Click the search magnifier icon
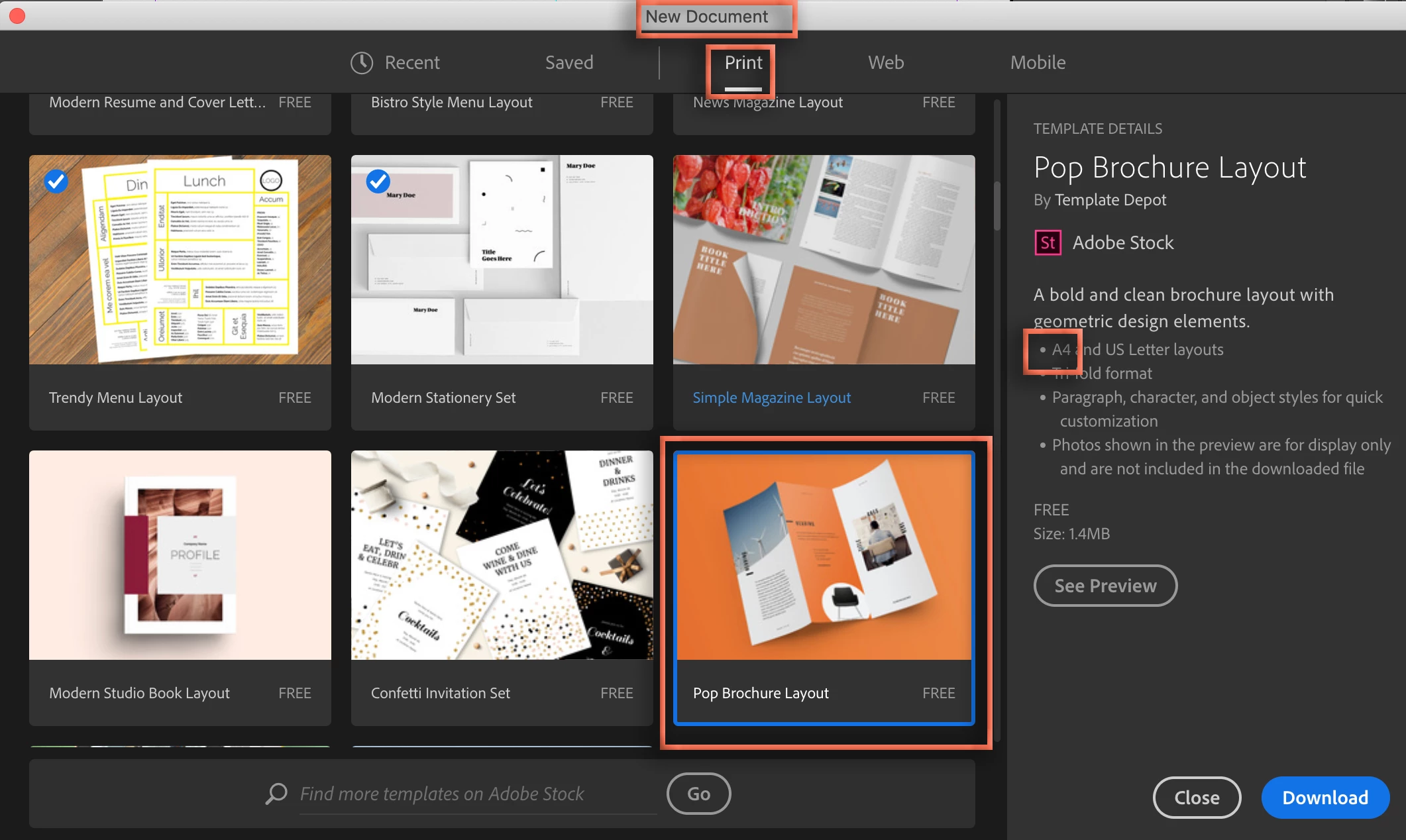This screenshot has height=840, width=1406. click(x=276, y=793)
